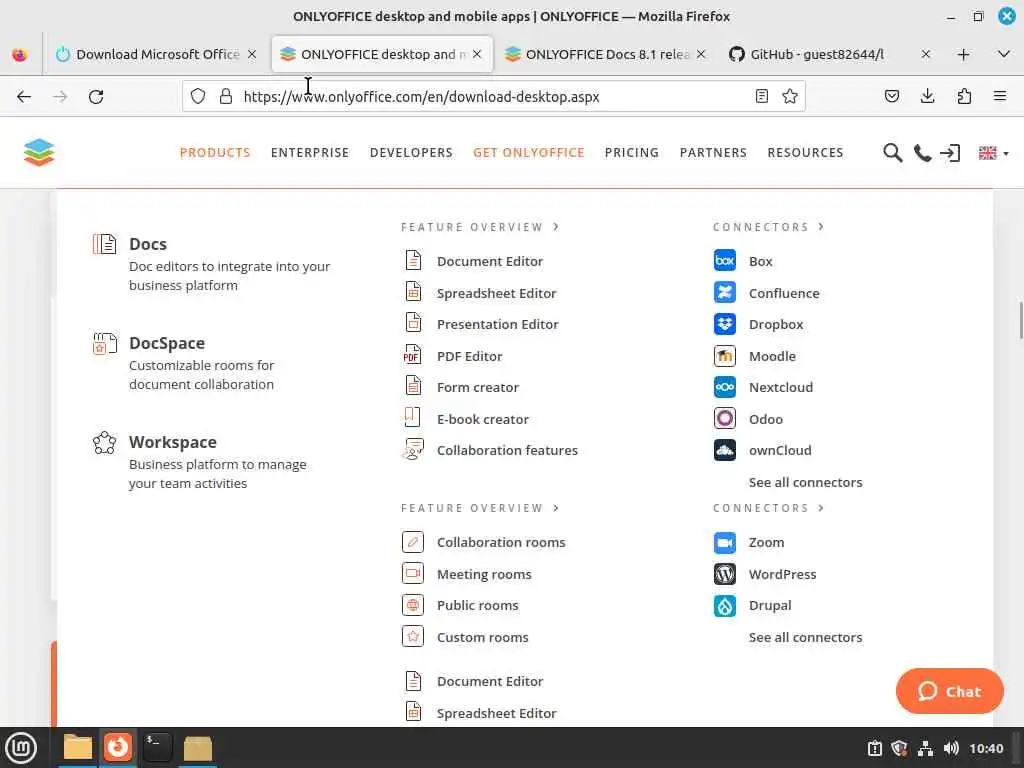
Task: Open a new browser tab
Action: point(963,54)
